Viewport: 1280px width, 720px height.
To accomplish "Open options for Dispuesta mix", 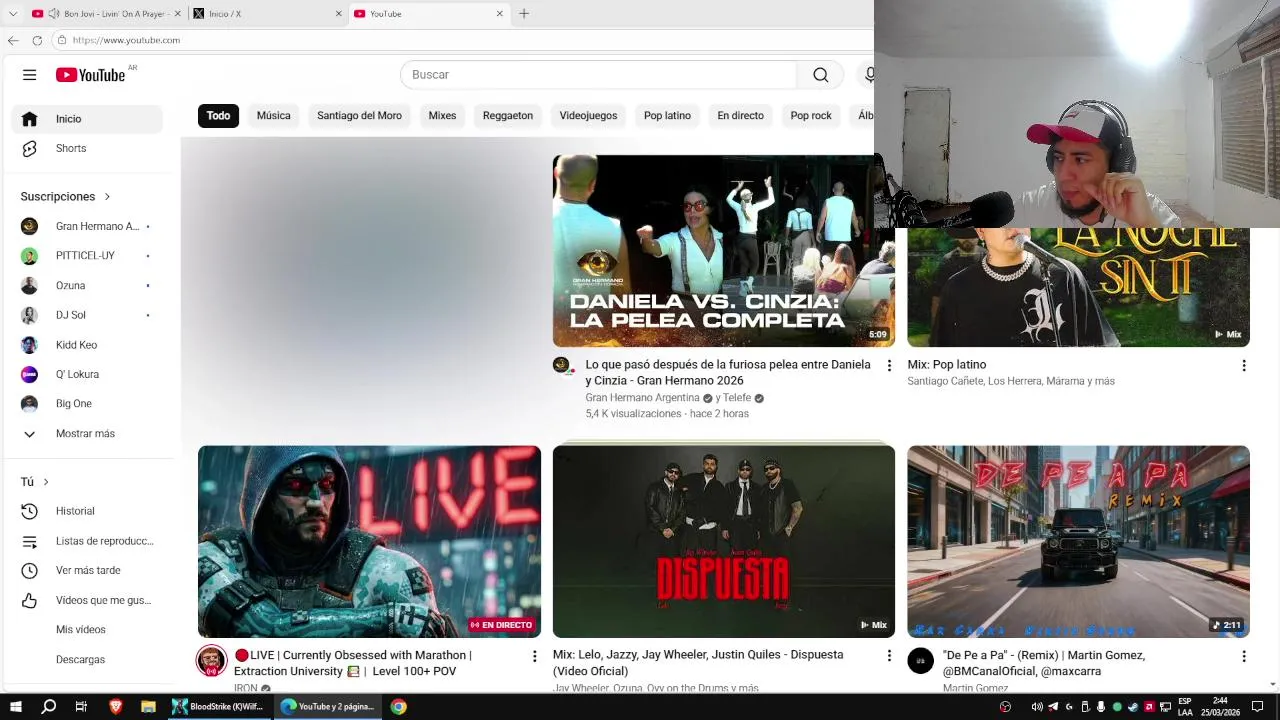I will [889, 656].
